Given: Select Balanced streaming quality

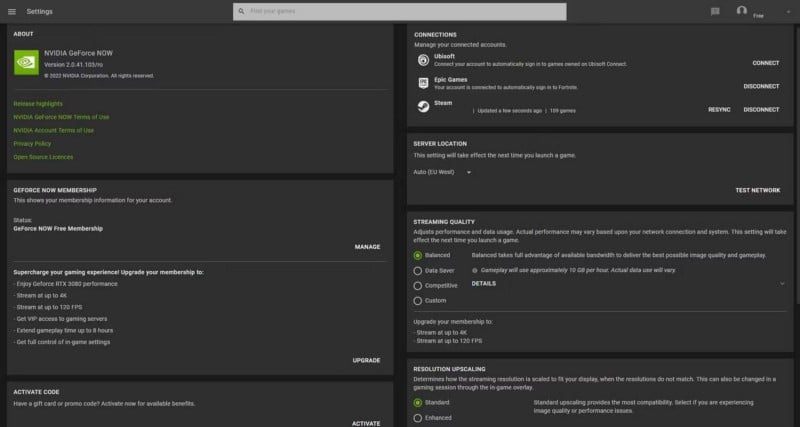Looking at the screenshot, I should click(x=417, y=255).
